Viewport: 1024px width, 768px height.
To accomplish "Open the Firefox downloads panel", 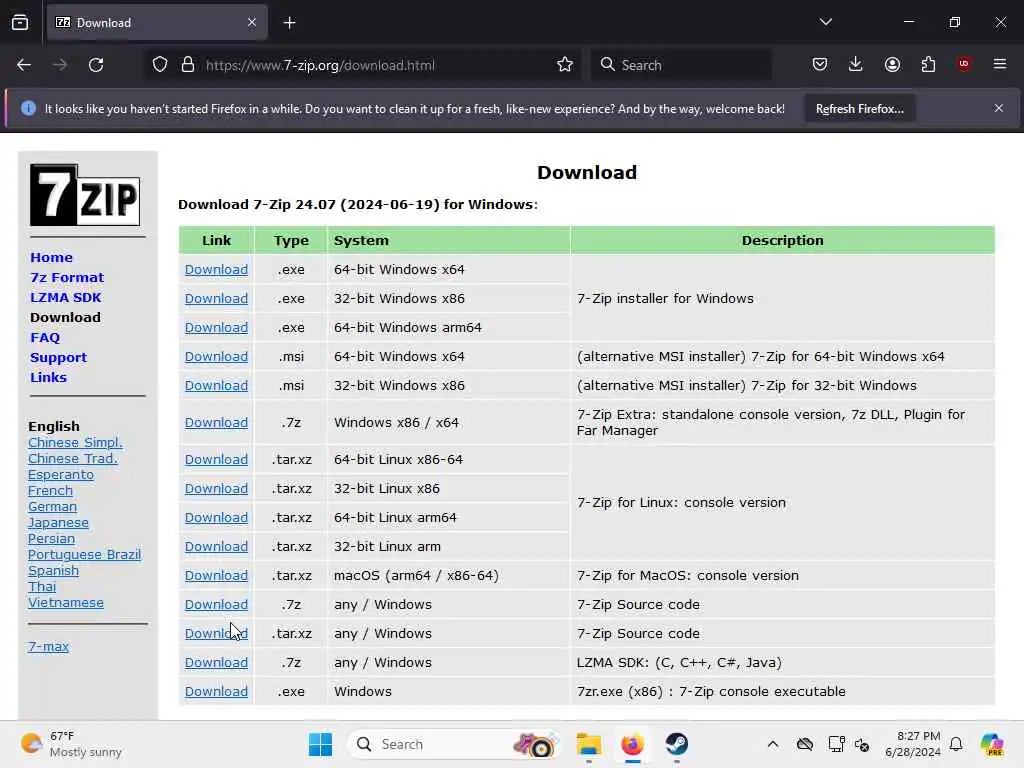I will [x=856, y=65].
